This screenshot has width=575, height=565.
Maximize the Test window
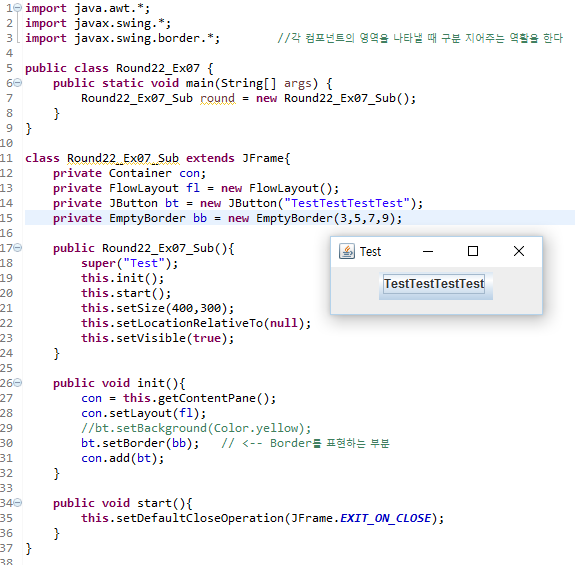473,251
